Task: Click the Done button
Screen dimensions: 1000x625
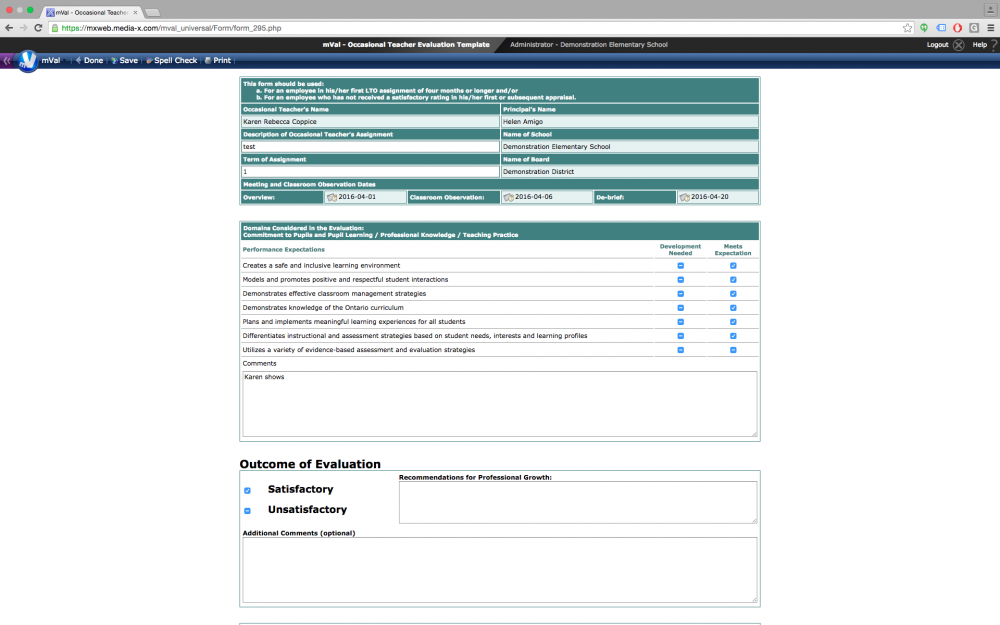Action: click(90, 61)
